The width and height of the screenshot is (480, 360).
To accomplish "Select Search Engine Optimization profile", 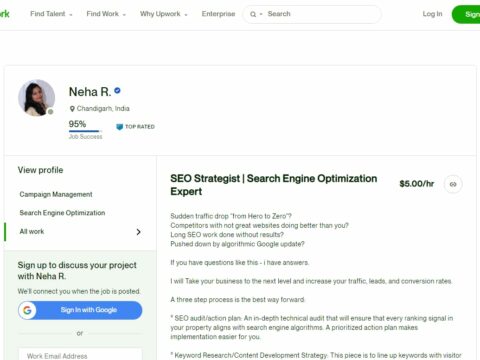I will coord(62,213).
